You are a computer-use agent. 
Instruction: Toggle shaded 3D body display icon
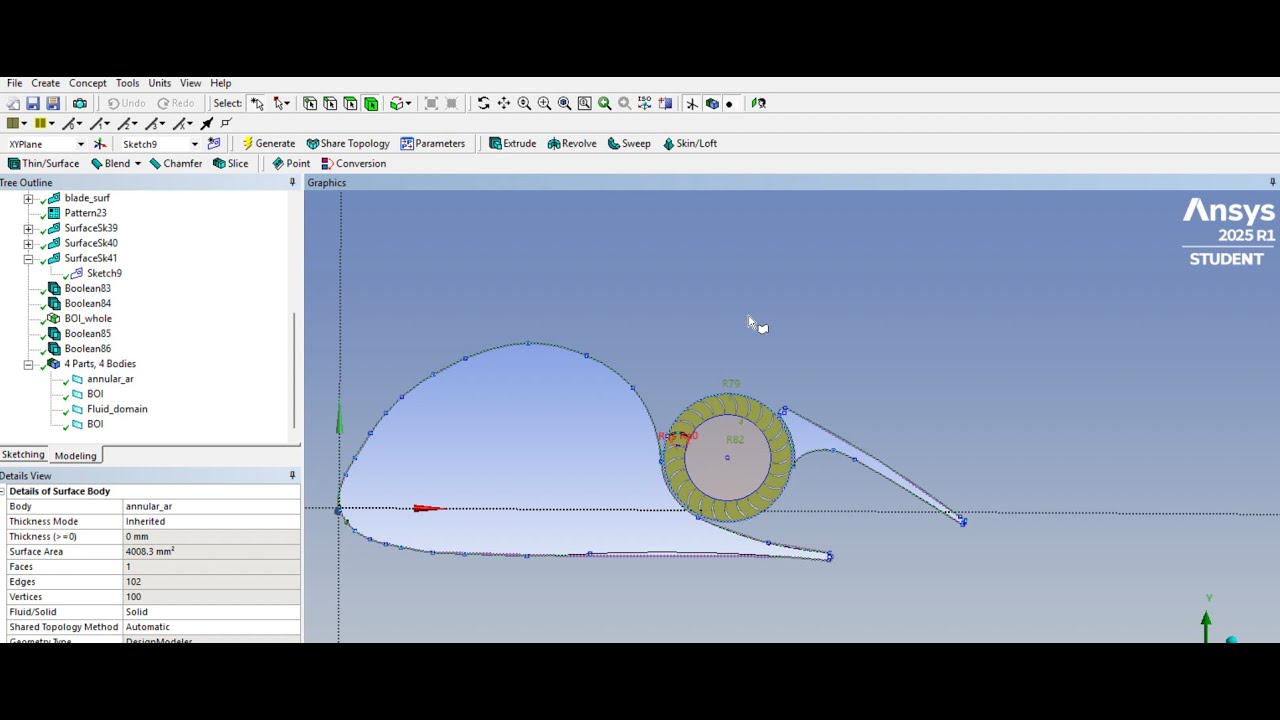click(712, 103)
